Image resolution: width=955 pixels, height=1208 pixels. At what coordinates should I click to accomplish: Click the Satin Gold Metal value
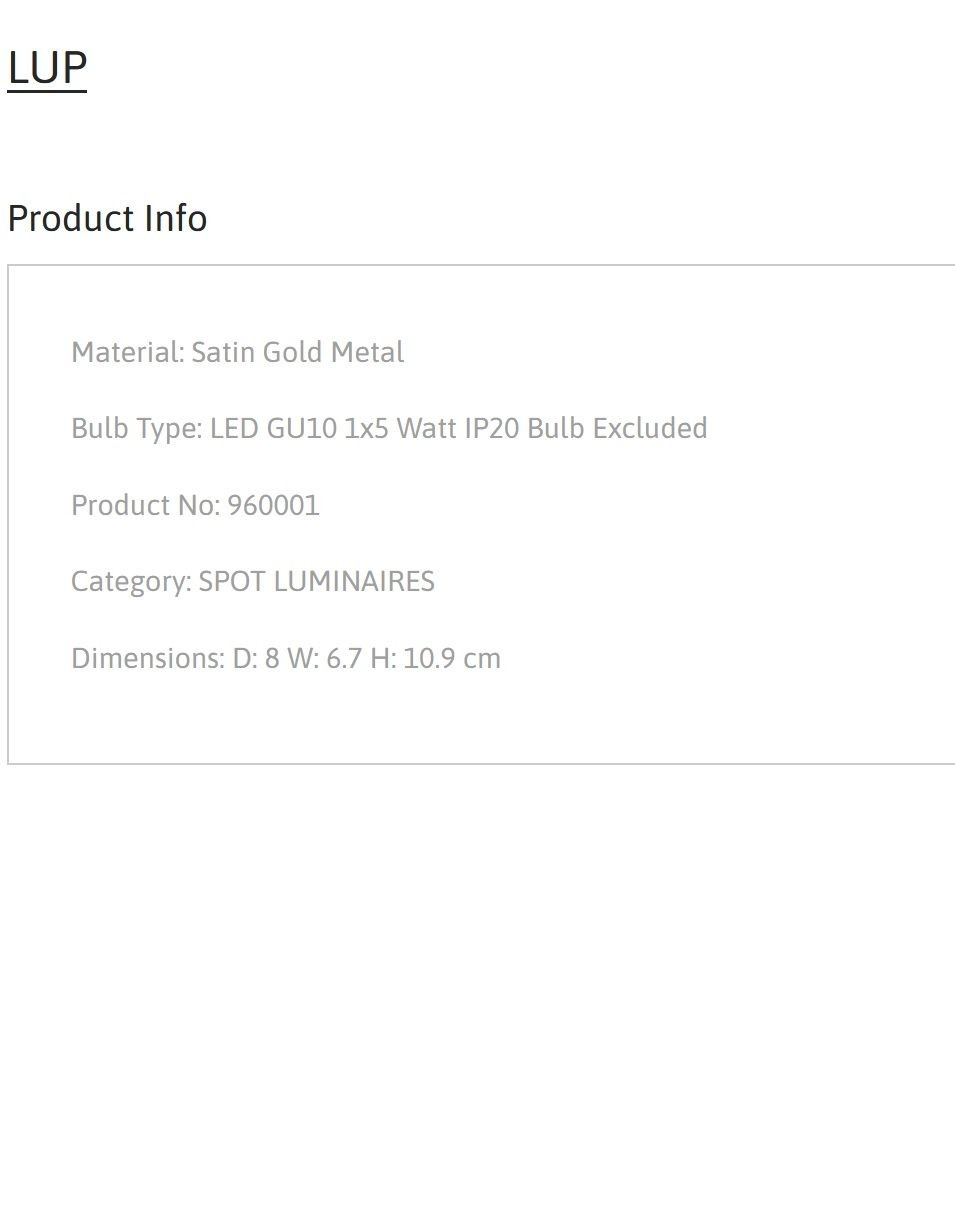click(x=298, y=352)
